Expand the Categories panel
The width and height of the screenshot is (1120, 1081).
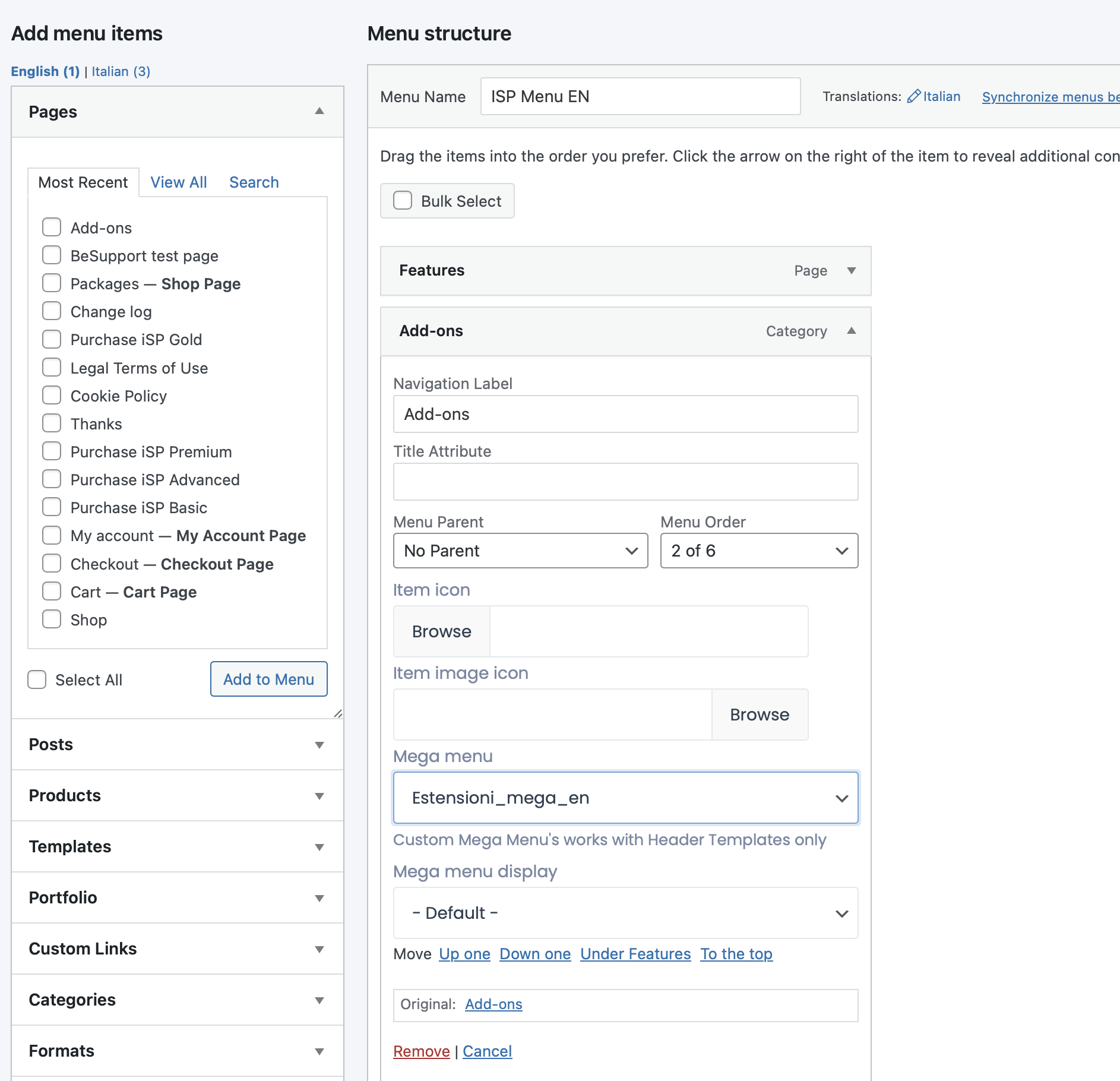319,1000
